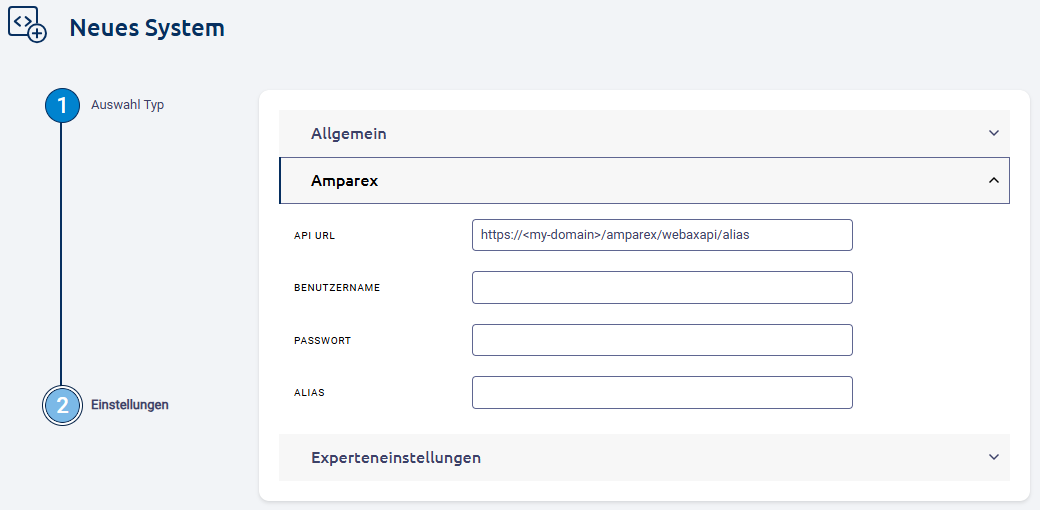
Task: Click the step 2 circle
Action: pos(62,405)
